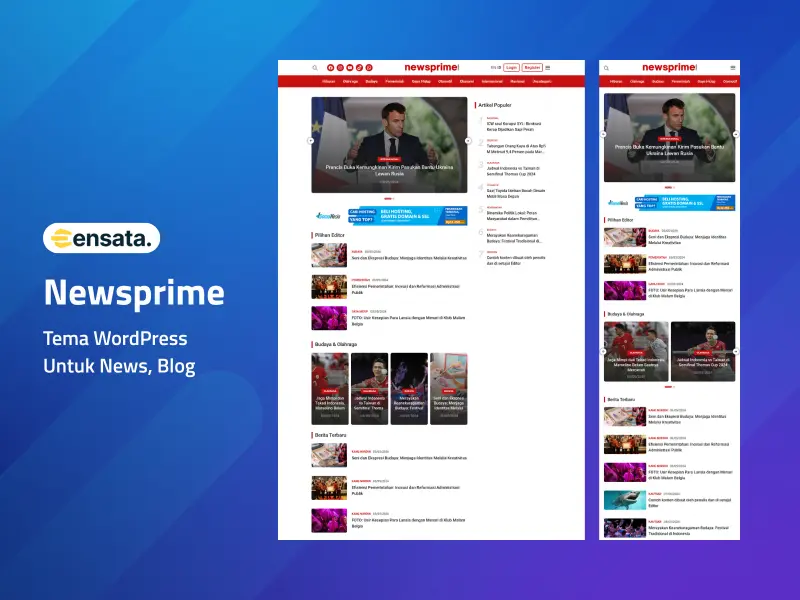
Task: Open the hamburger menu in desktop header
Action: tap(548, 68)
